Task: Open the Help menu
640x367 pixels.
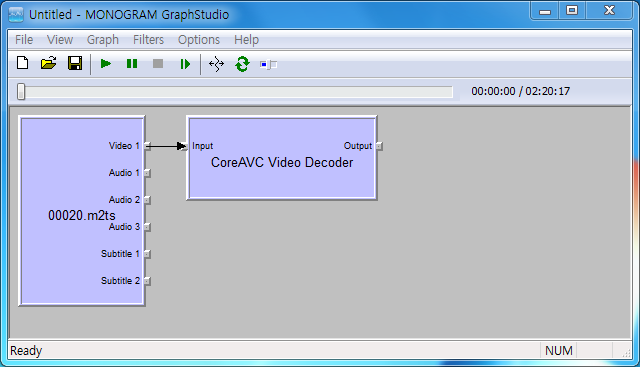Action: [246, 40]
